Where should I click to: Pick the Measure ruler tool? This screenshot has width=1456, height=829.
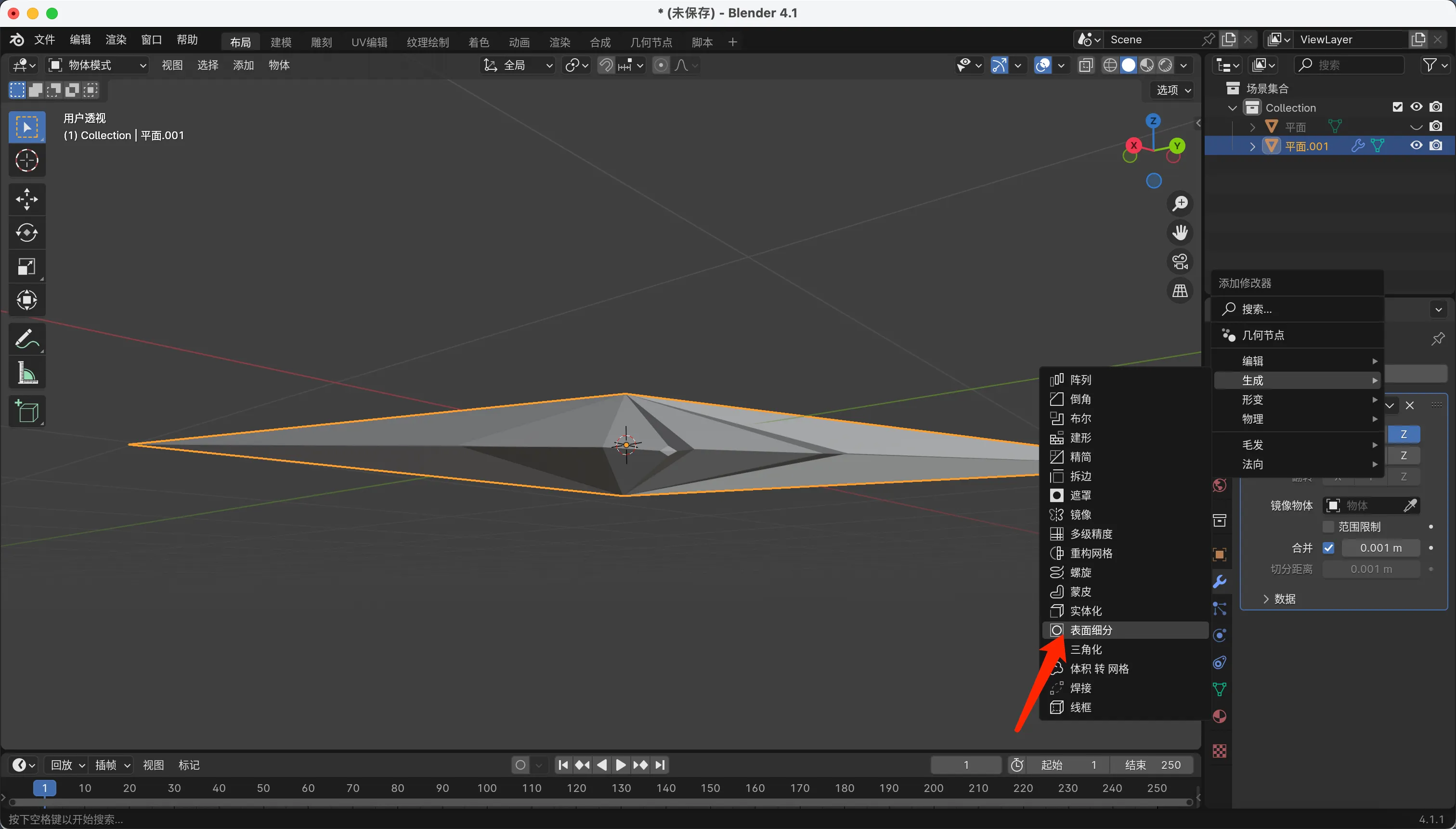(x=27, y=374)
